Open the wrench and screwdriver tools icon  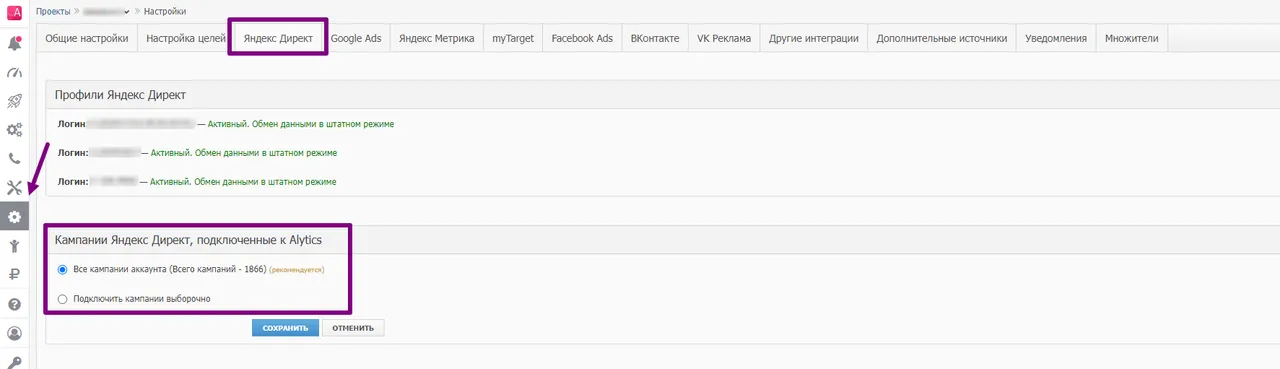14,187
